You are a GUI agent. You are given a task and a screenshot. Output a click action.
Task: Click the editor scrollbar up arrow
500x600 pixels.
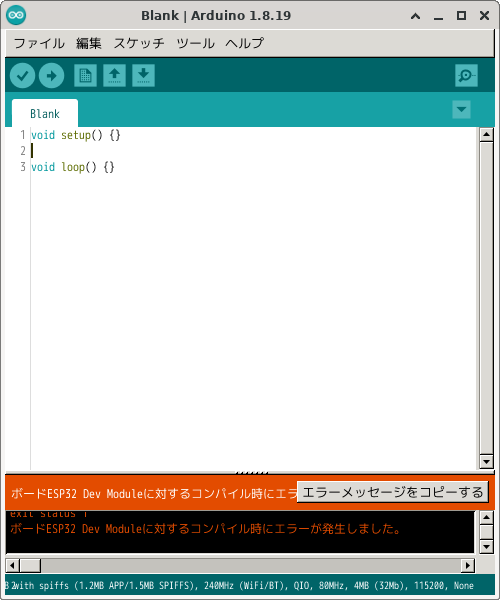click(x=486, y=134)
